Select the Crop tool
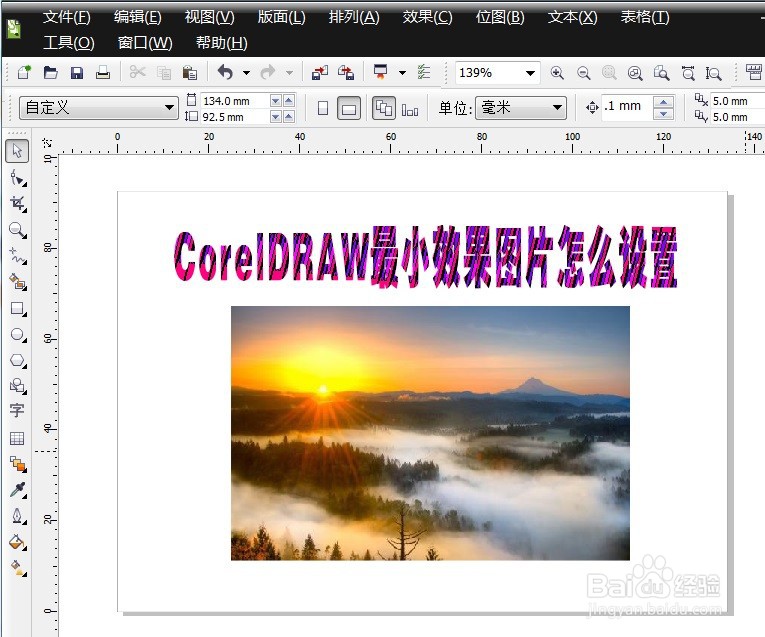Screen dimensions: 765x637 click(x=18, y=203)
